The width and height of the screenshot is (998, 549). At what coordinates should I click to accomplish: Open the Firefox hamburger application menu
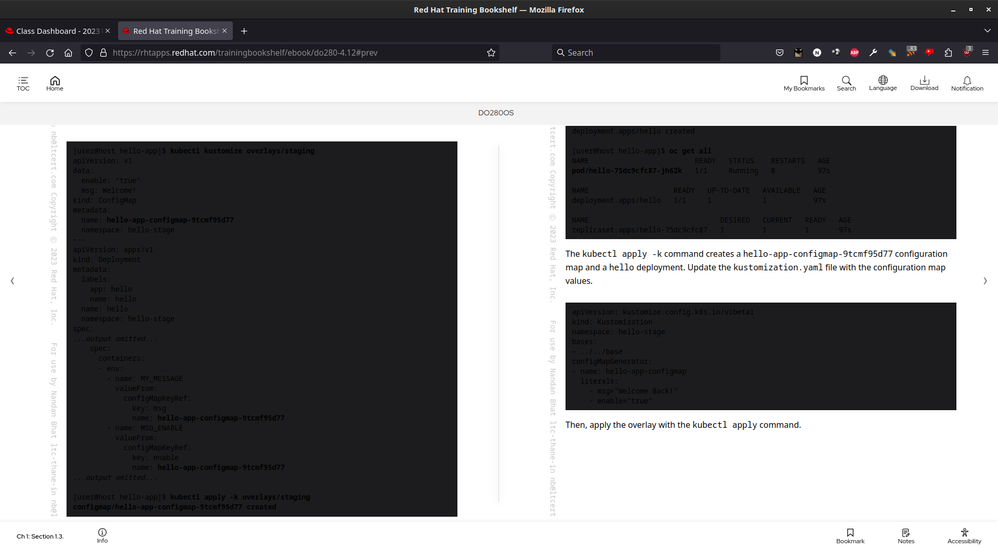coord(985,53)
